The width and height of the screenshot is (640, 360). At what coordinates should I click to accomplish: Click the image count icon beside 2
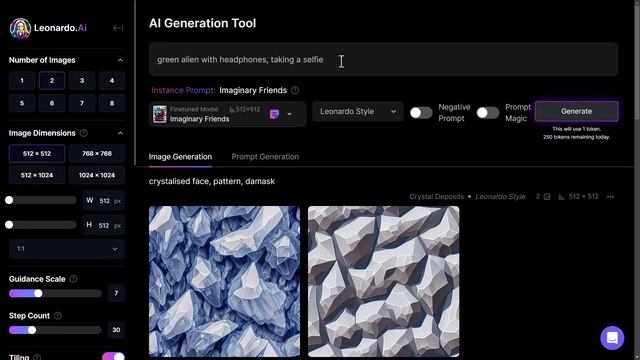click(x=547, y=197)
